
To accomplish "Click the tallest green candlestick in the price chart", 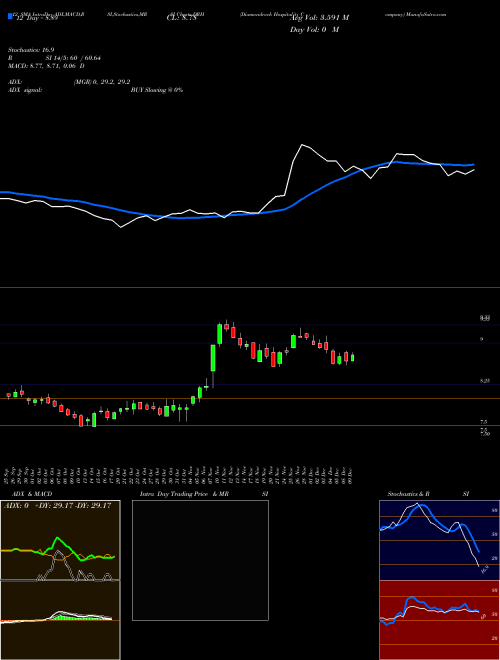I will pyautogui.click(x=213, y=358).
